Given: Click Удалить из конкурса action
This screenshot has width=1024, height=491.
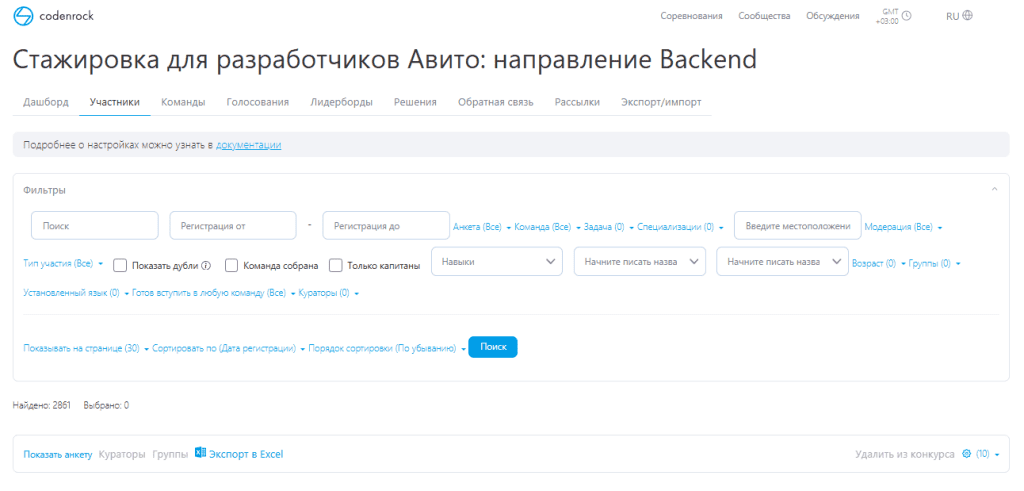Looking at the screenshot, I should click(x=905, y=454).
